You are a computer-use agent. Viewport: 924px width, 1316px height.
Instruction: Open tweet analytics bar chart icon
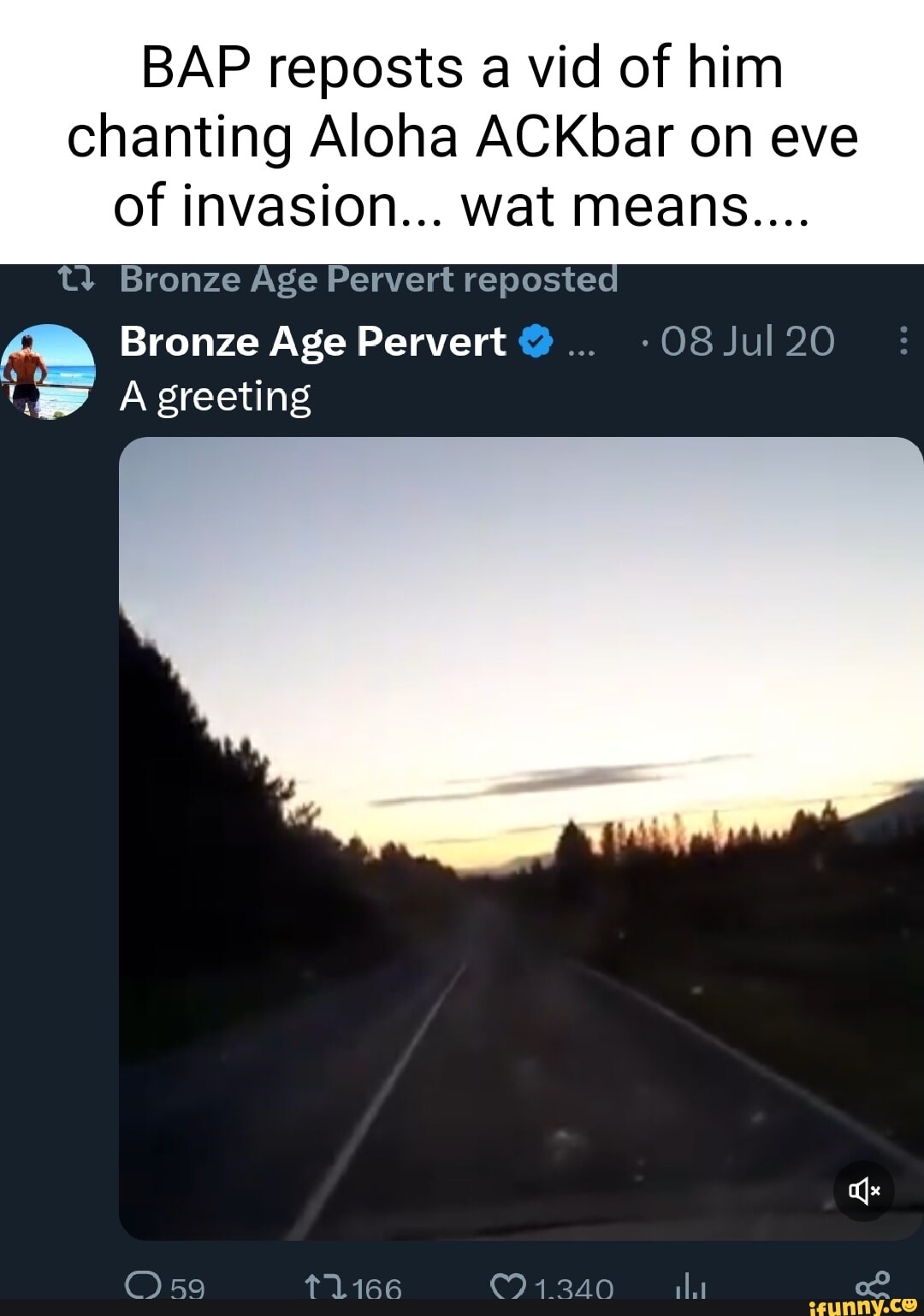pos(690,1287)
